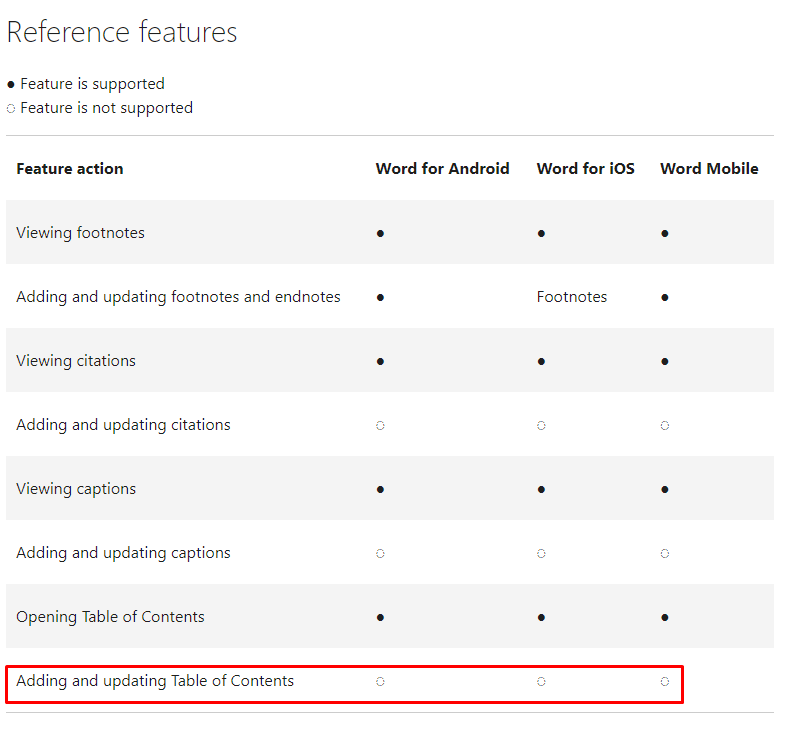Image resolution: width=786 pixels, height=732 pixels.
Task: Click Adding captions hollow circle under iOS
Action: tap(541, 554)
